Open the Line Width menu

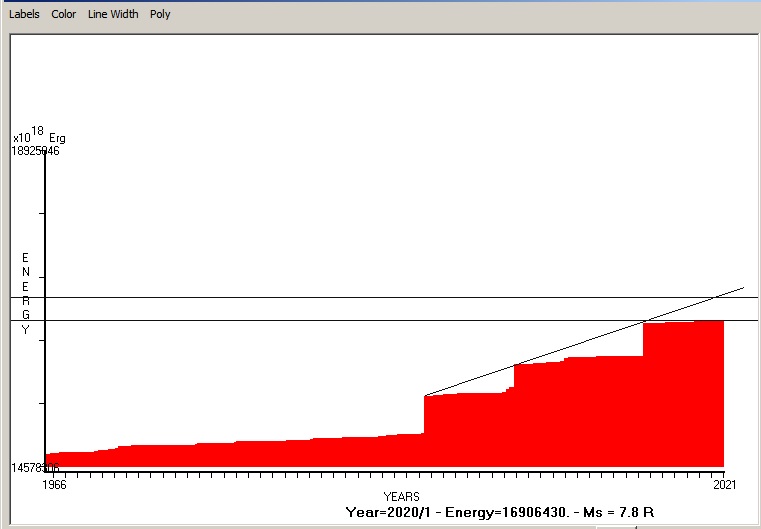tap(113, 15)
